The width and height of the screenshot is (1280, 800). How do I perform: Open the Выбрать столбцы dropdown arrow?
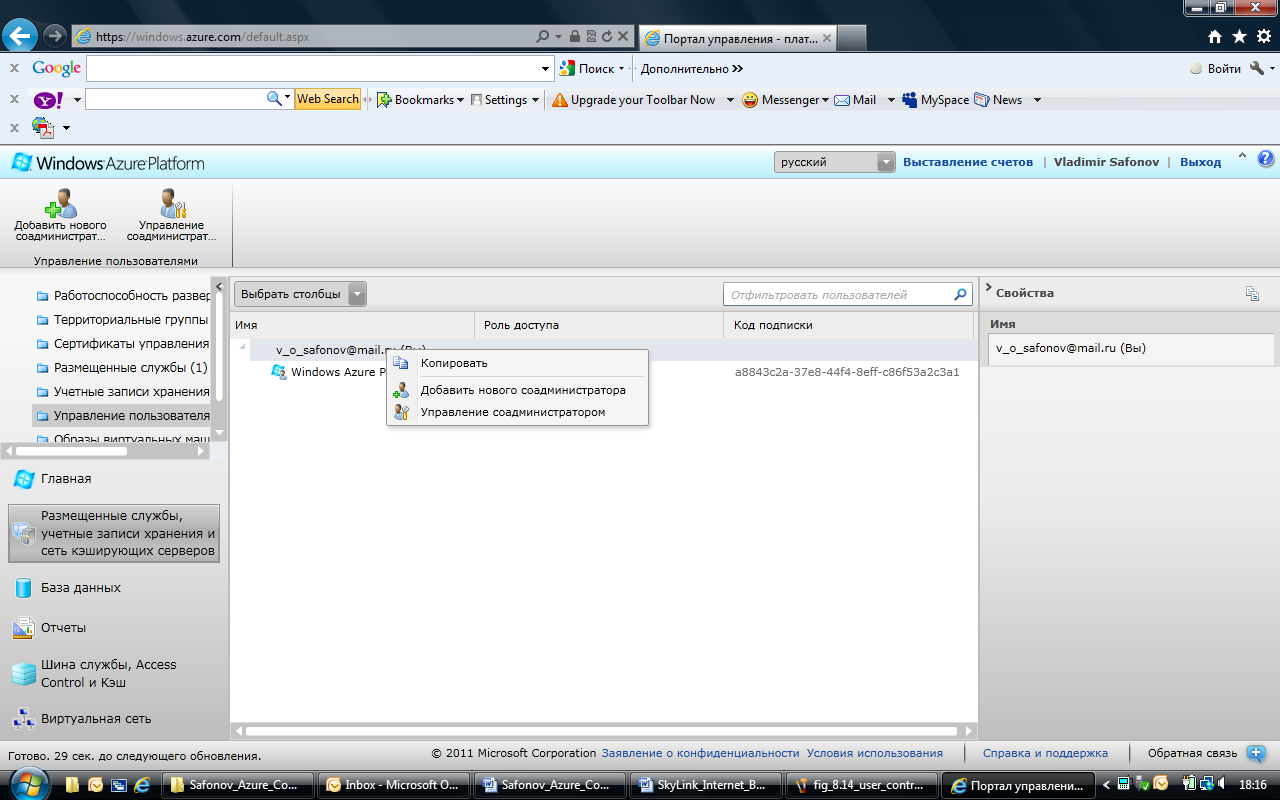[357, 294]
